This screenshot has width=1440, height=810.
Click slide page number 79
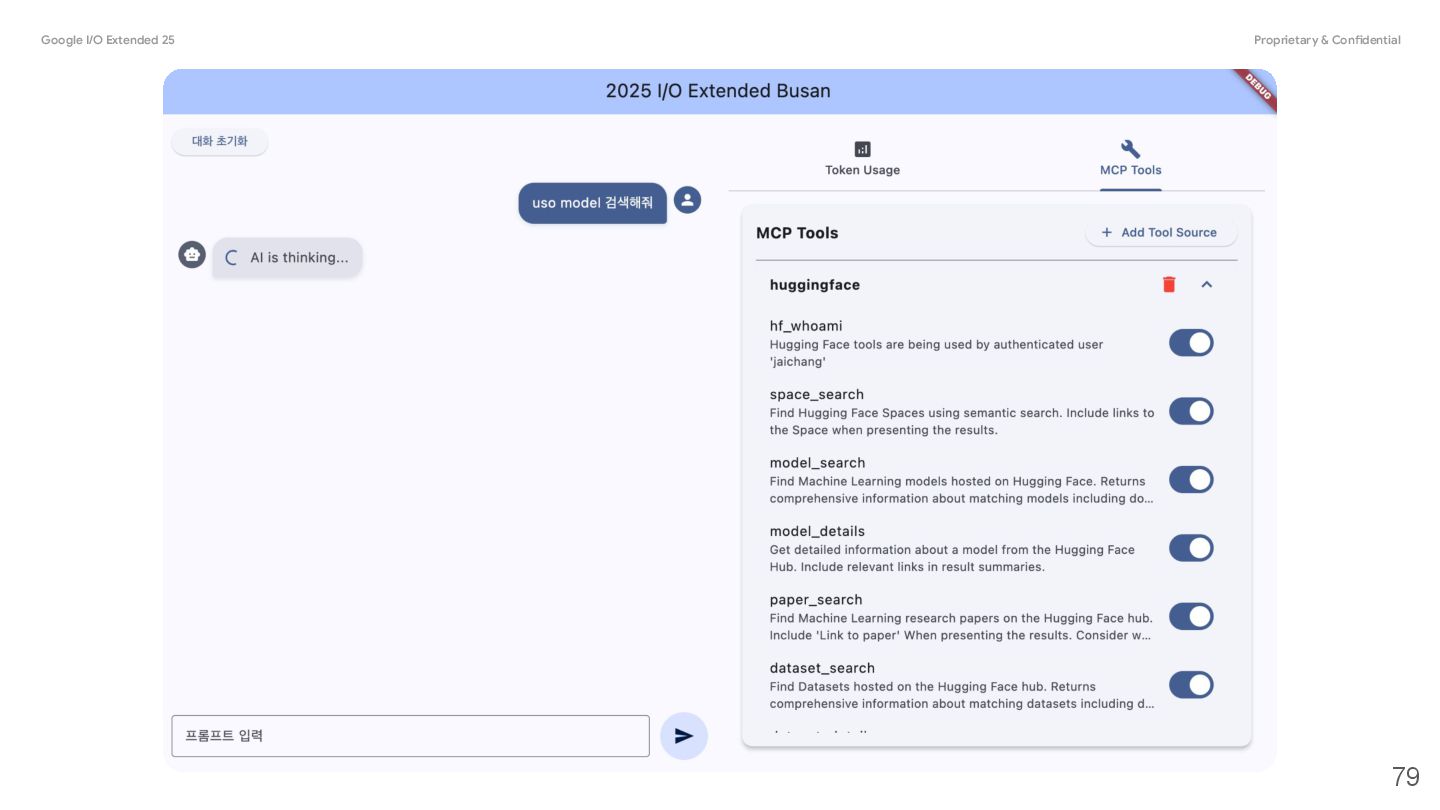(1405, 776)
